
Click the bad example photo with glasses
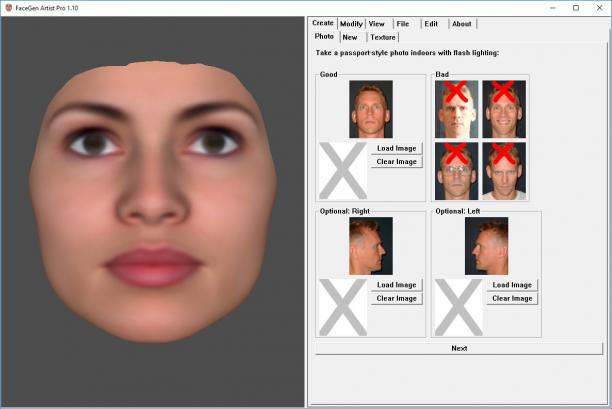[x=457, y=171]
